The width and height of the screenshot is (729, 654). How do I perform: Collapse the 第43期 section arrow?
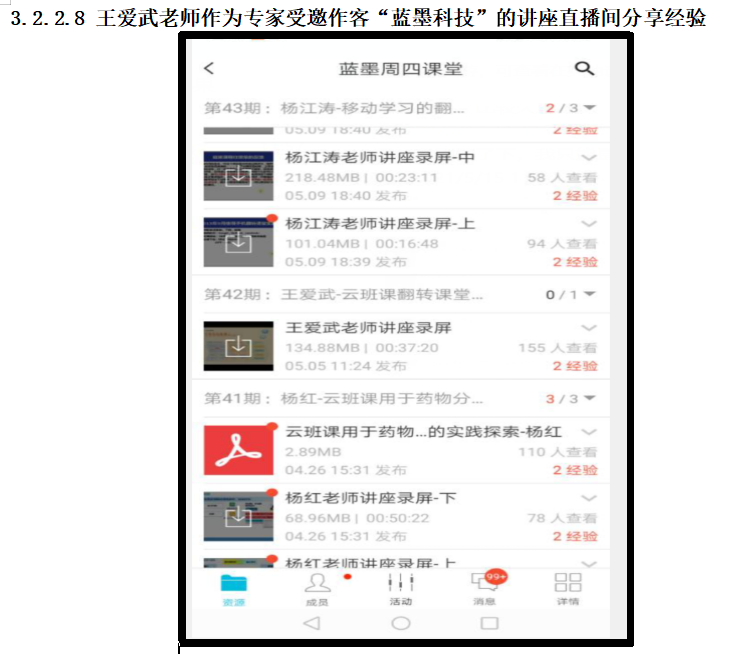pos(590,108)
